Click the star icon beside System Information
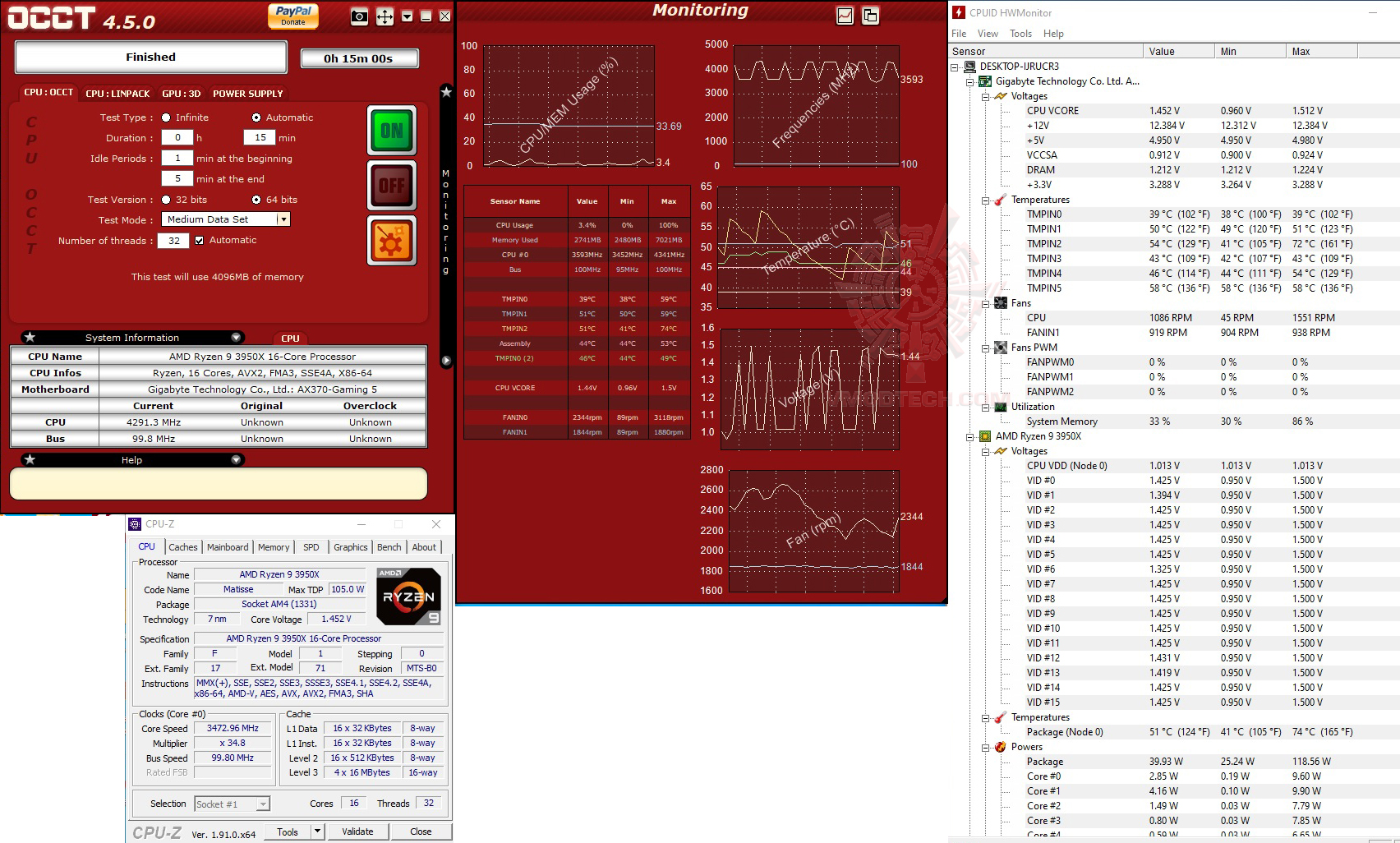The width and height of the screenshot is (1400, 843). (x=30, y=337)
